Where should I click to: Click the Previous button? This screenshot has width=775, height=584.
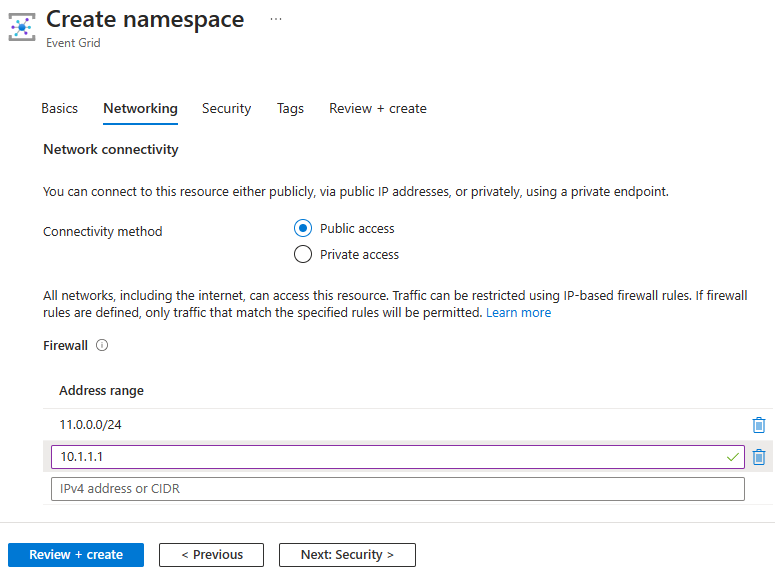210,555
